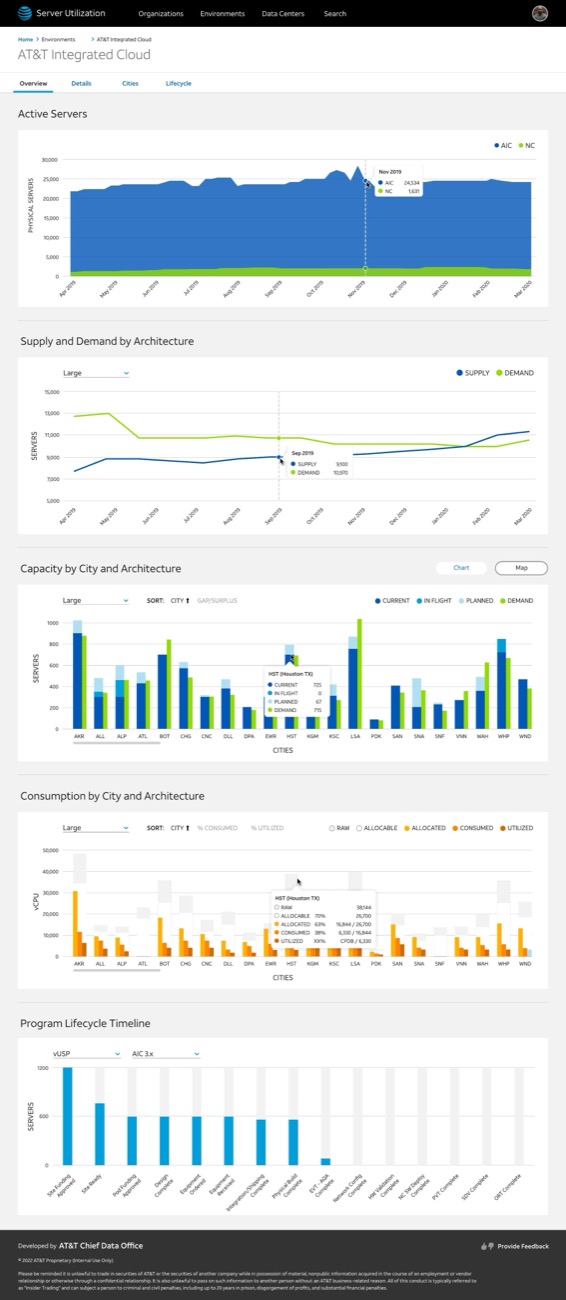Switch capacity view to Chart

461,568
